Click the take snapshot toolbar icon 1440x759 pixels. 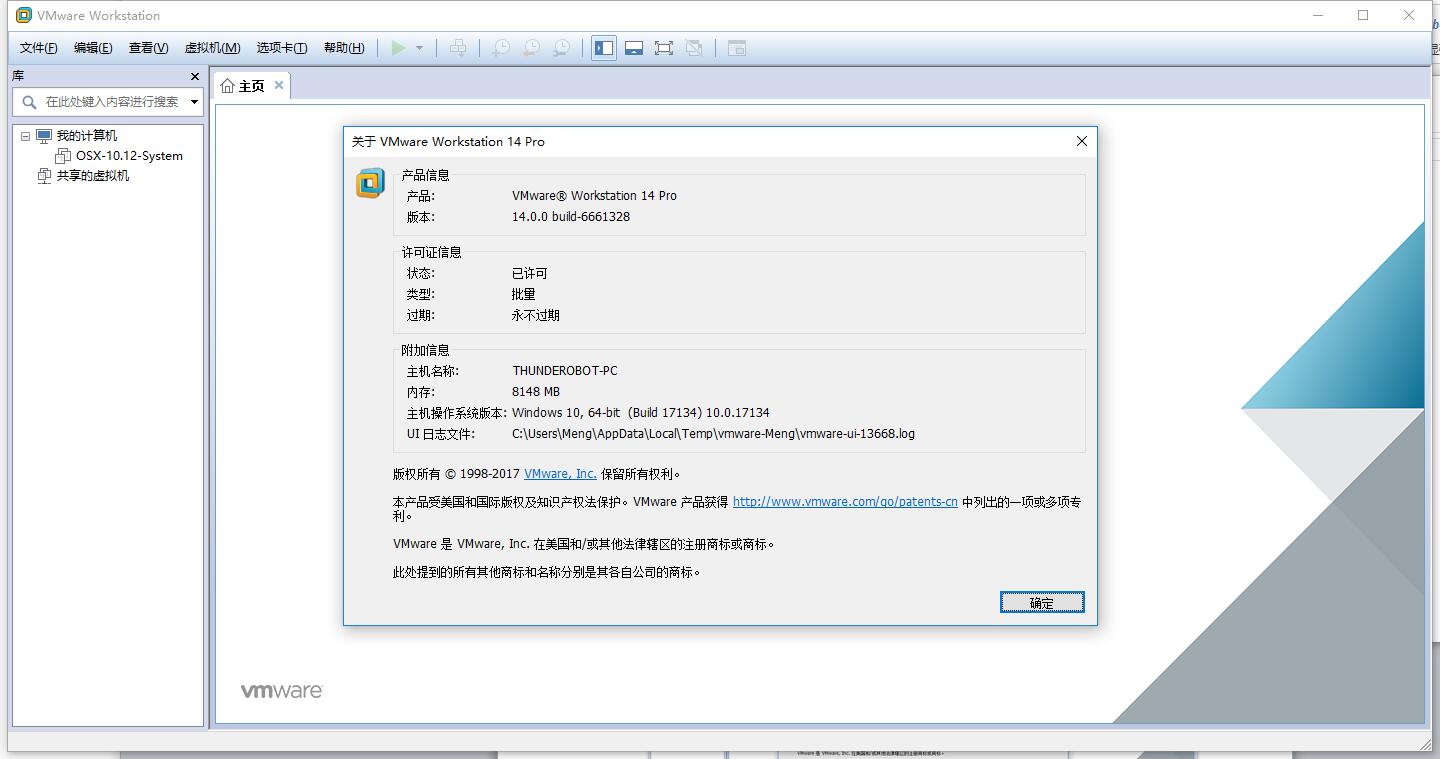click(x=501, y=48)
